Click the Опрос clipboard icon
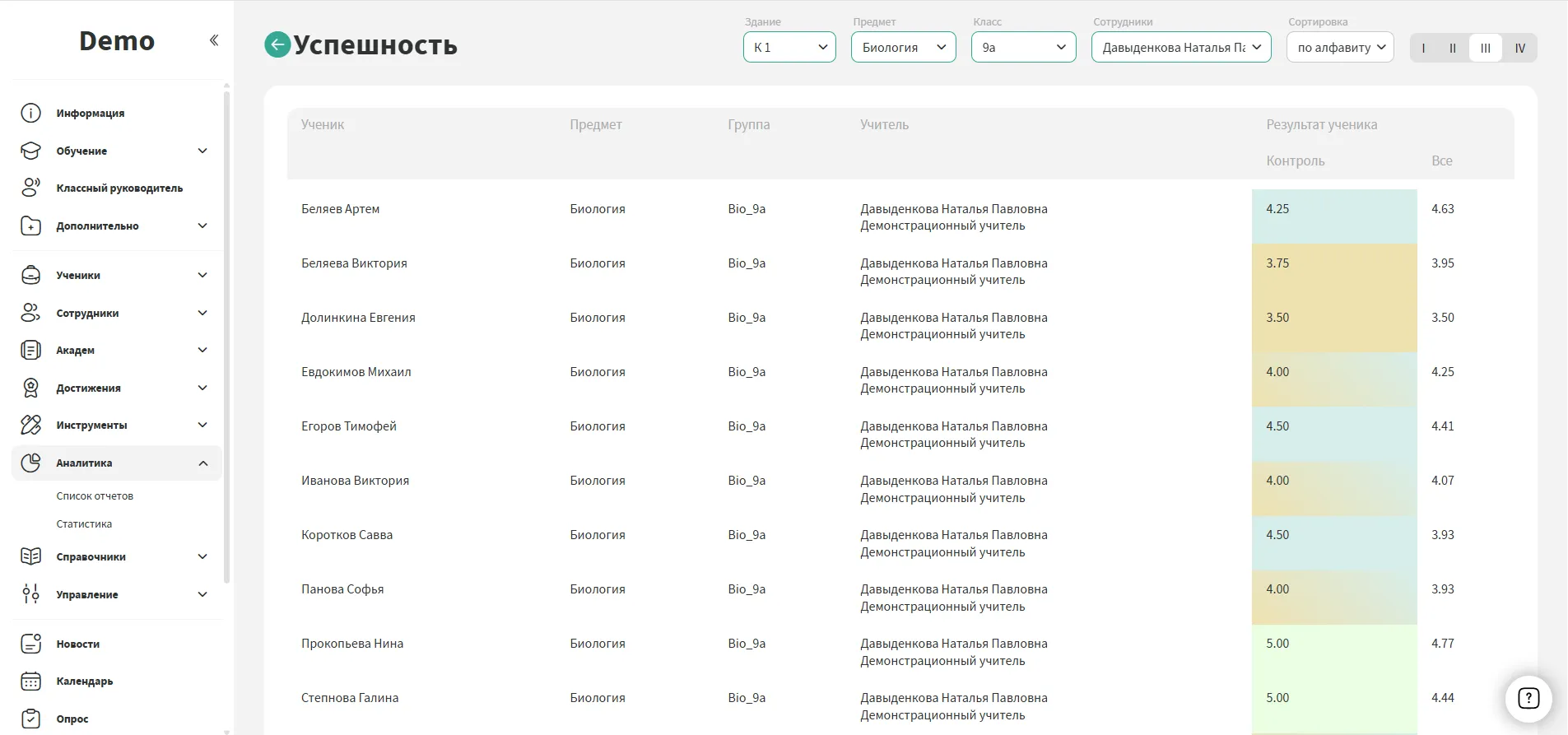Image resolution: width=1568 pixels, height=735 pixels. 30,719
